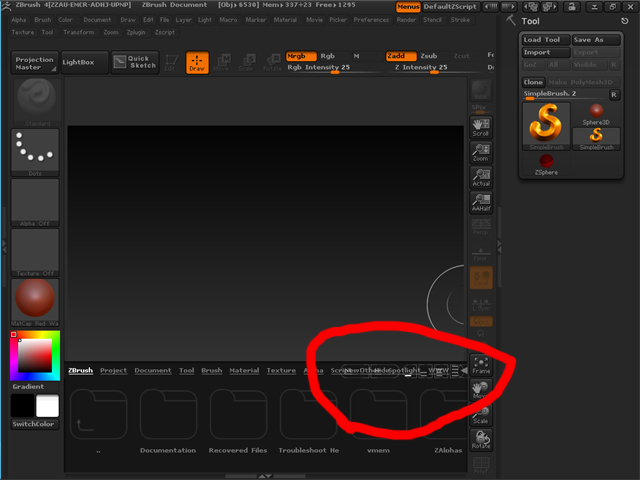The height and width of the screenshot is (480, 640).
Task: Select the black secondary color swatch
Action: [x=22, y=406]
